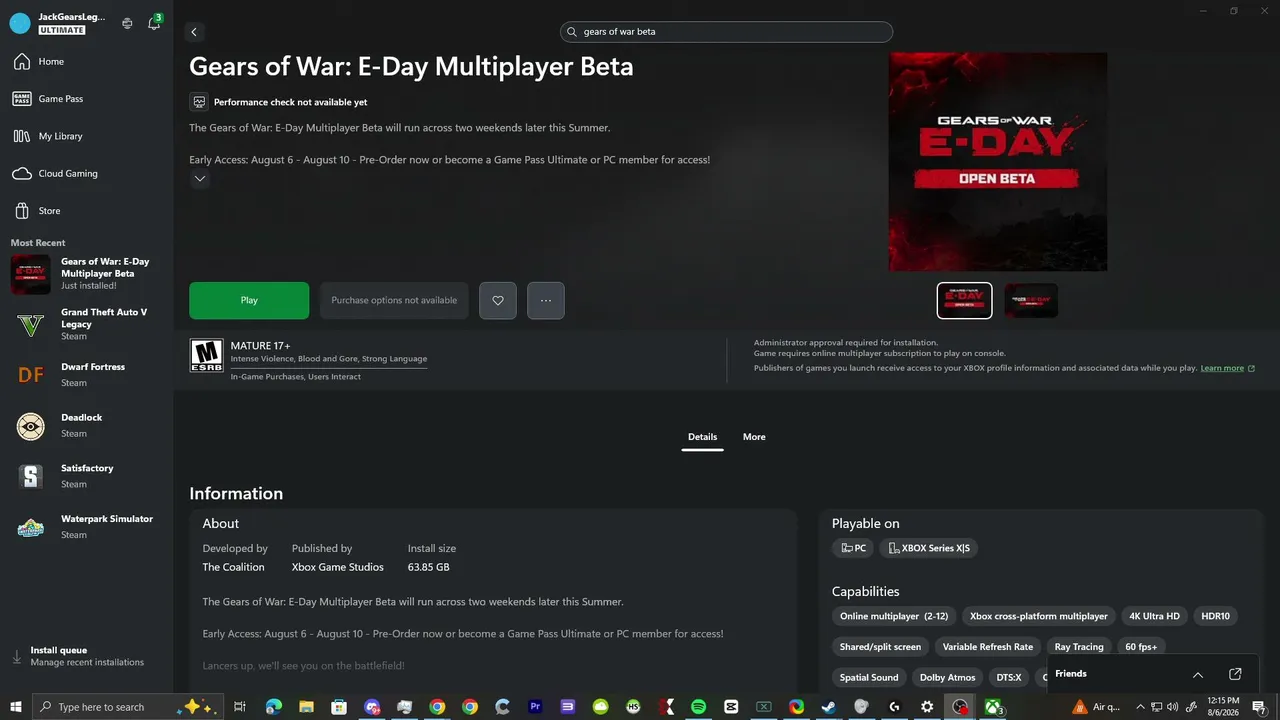This screenshot has width=1280, height=720.
Task: Click the gears of war beta search field
Action: [726, 32]
